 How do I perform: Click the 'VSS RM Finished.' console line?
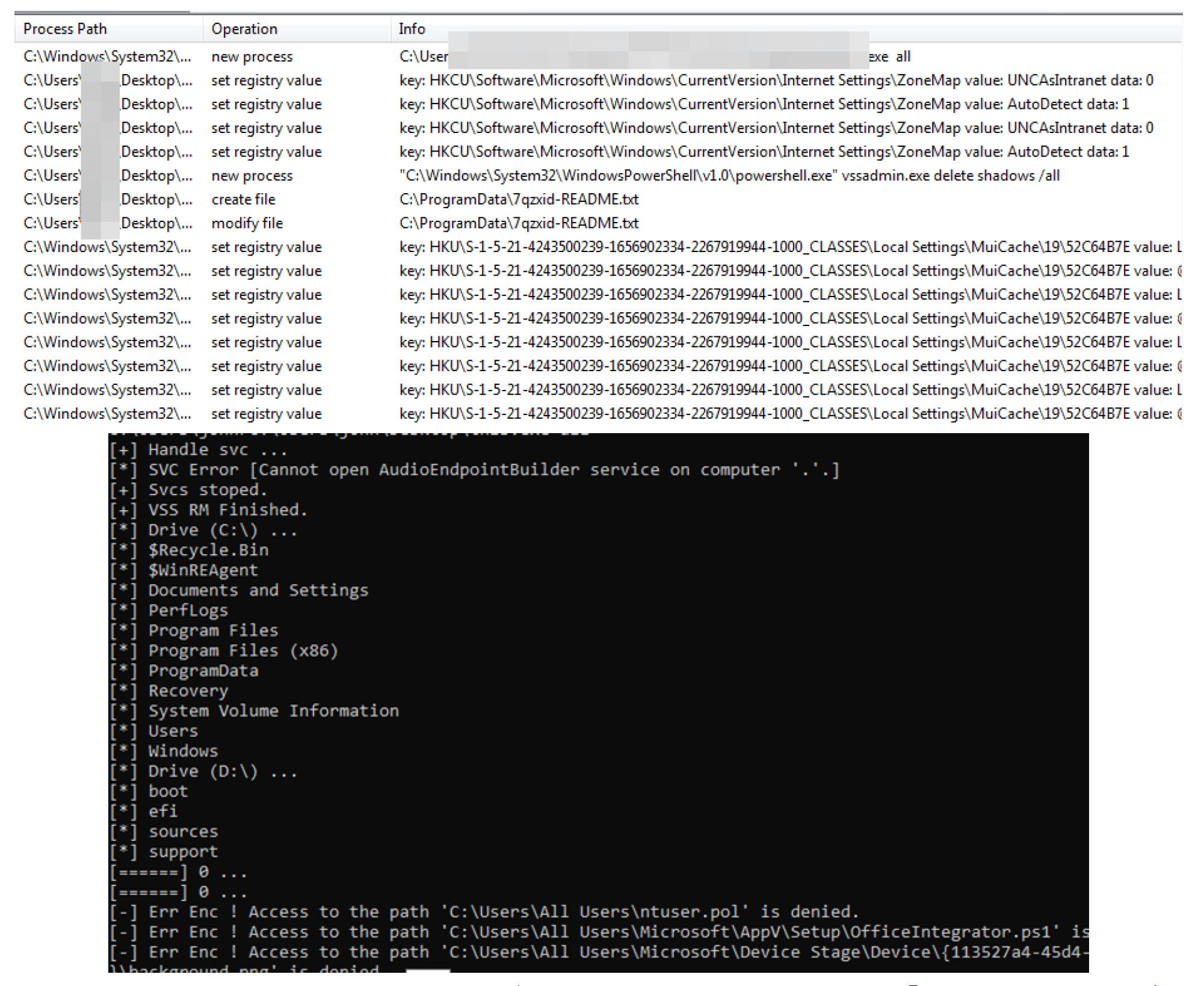[208, 510]
